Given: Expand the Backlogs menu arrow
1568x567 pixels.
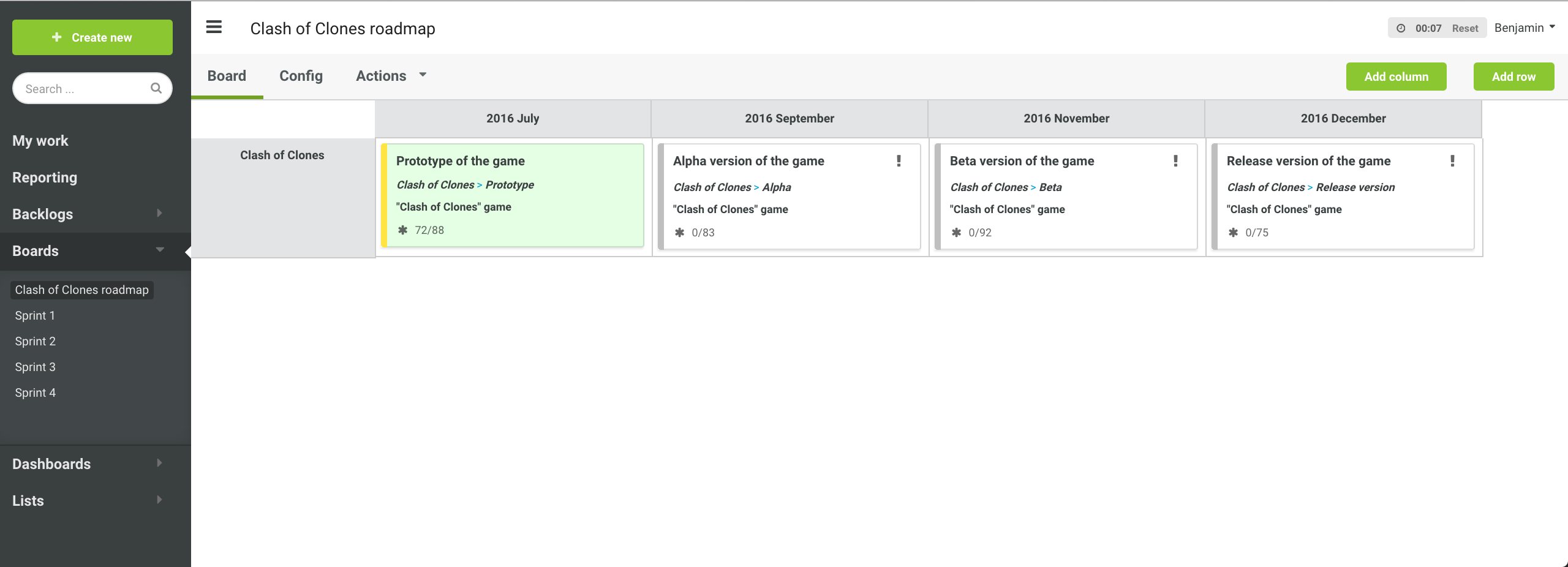Looking at the screenshot, I should tap(159, 213).
